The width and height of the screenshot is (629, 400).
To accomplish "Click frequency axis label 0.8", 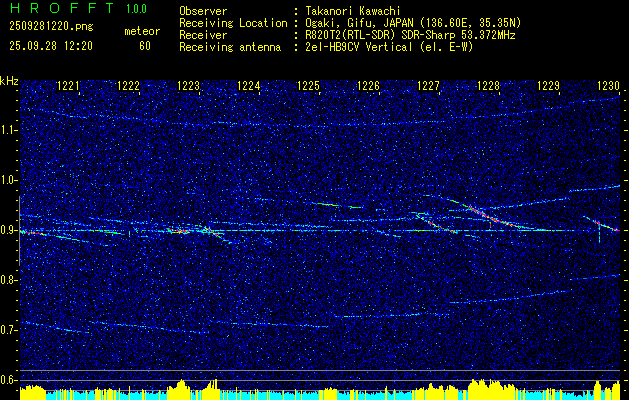I will 9,280.
